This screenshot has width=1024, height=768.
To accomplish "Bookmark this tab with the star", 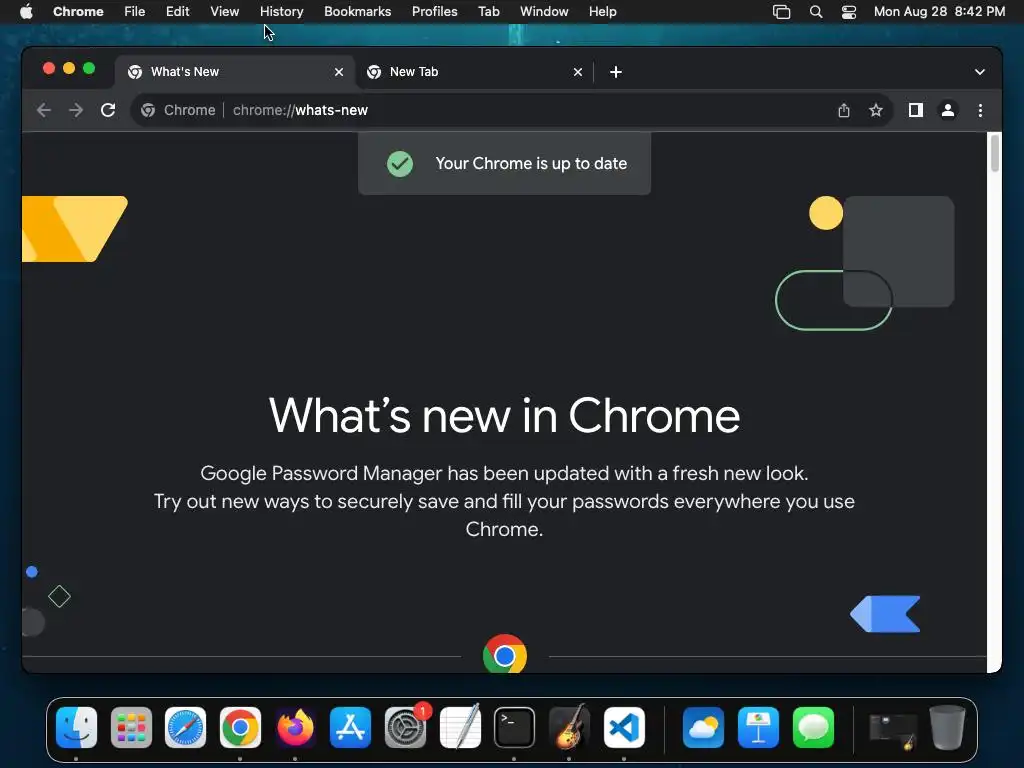I will (x=876, y=110).
